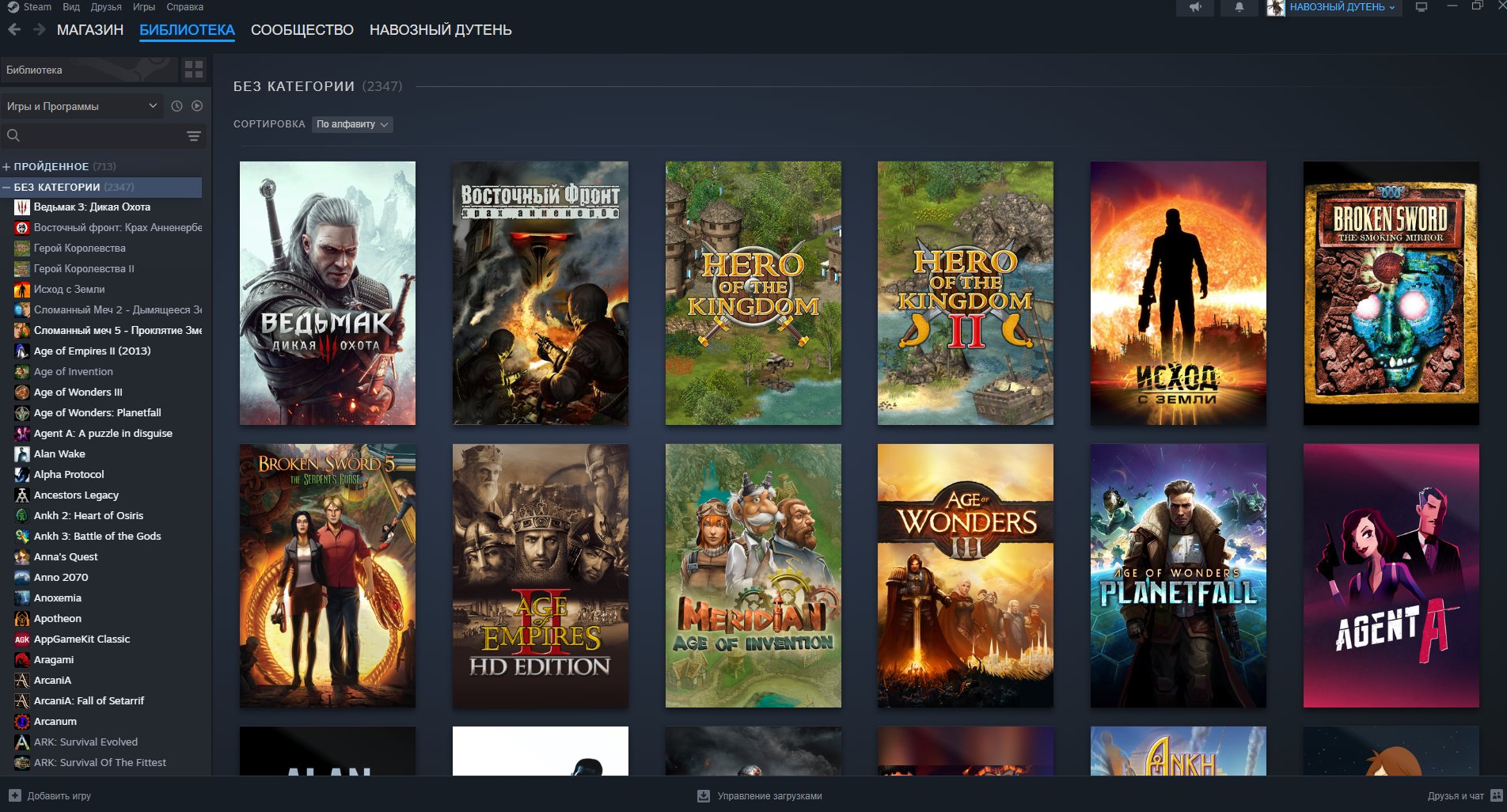The height and width of the screenshot is (812, 1507).
Task: Select the БИБЛИОТЕКА tab
Action: click(x=187, y=30)
